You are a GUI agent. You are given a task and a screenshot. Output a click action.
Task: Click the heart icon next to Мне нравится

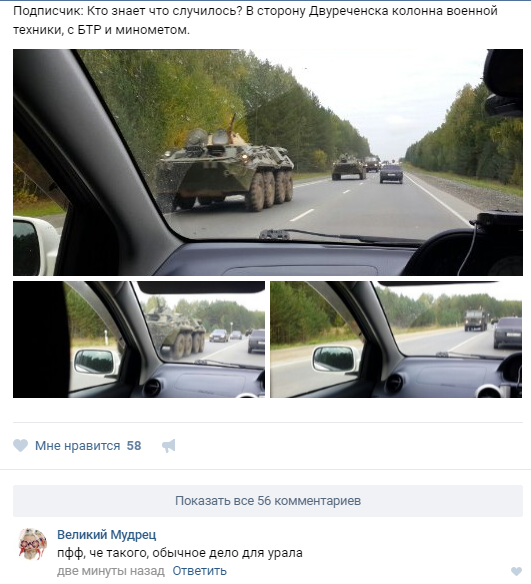tap(20, 445)
